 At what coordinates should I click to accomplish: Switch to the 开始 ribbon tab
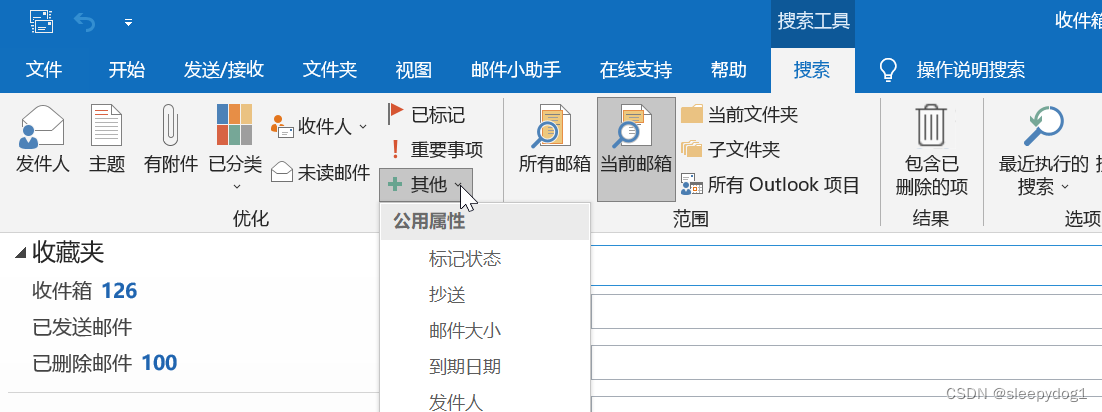[x=127, y=70]
